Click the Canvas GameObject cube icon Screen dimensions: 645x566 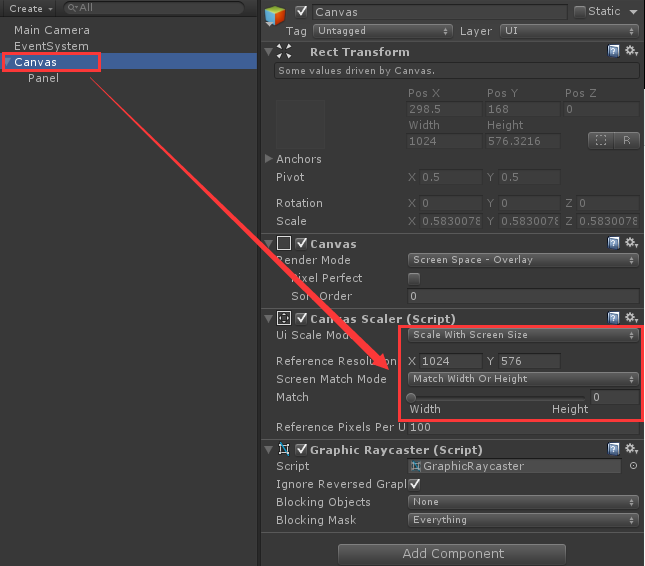pos(275,16)
